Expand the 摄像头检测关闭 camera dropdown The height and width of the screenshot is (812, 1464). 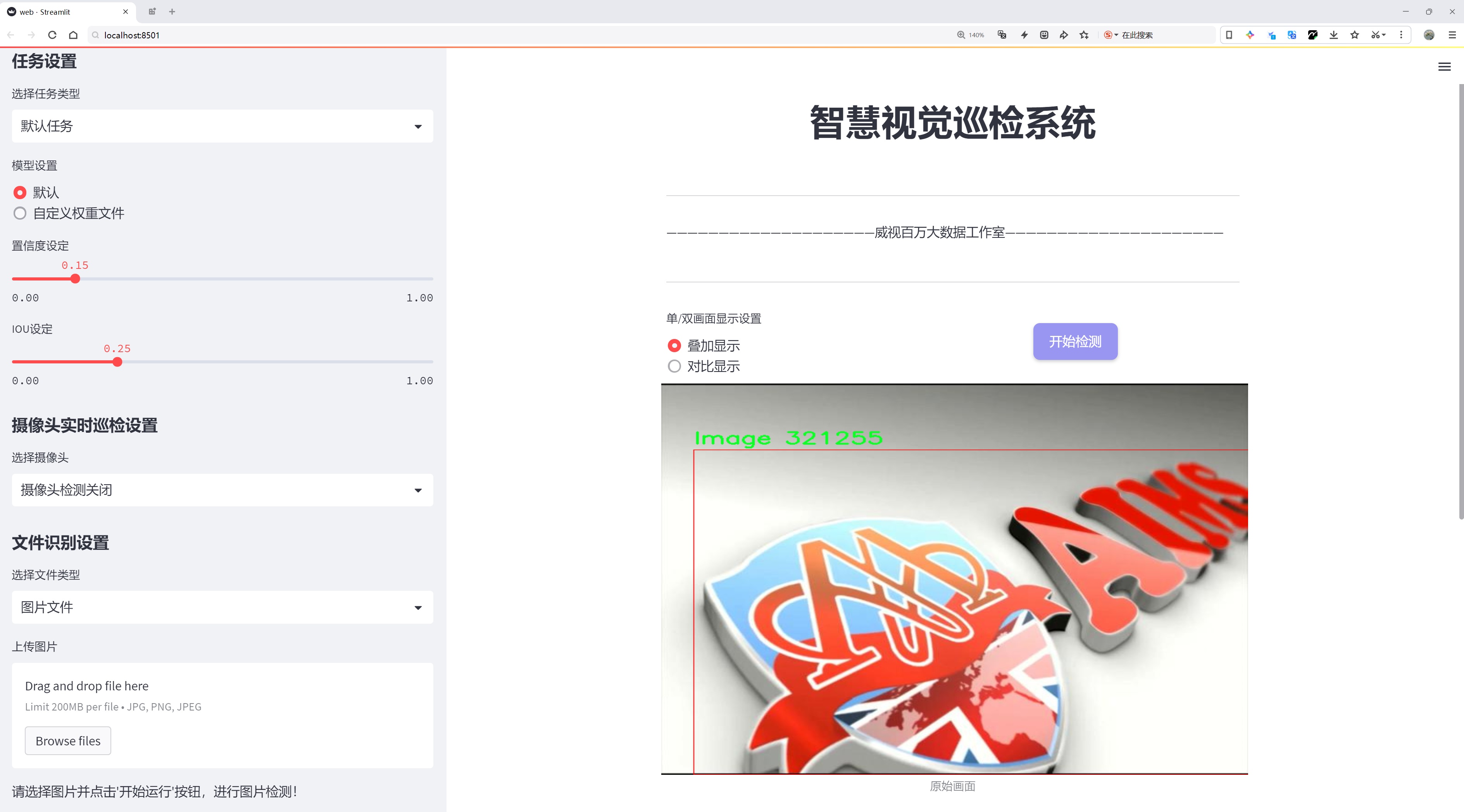pyautogui.click(x=222, y=490)
